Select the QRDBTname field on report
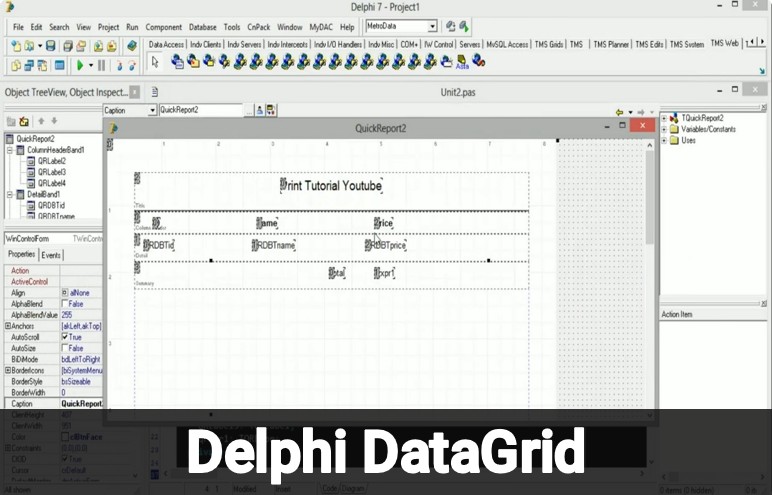The height and width of the screenshot is (495, 772). 274,245
